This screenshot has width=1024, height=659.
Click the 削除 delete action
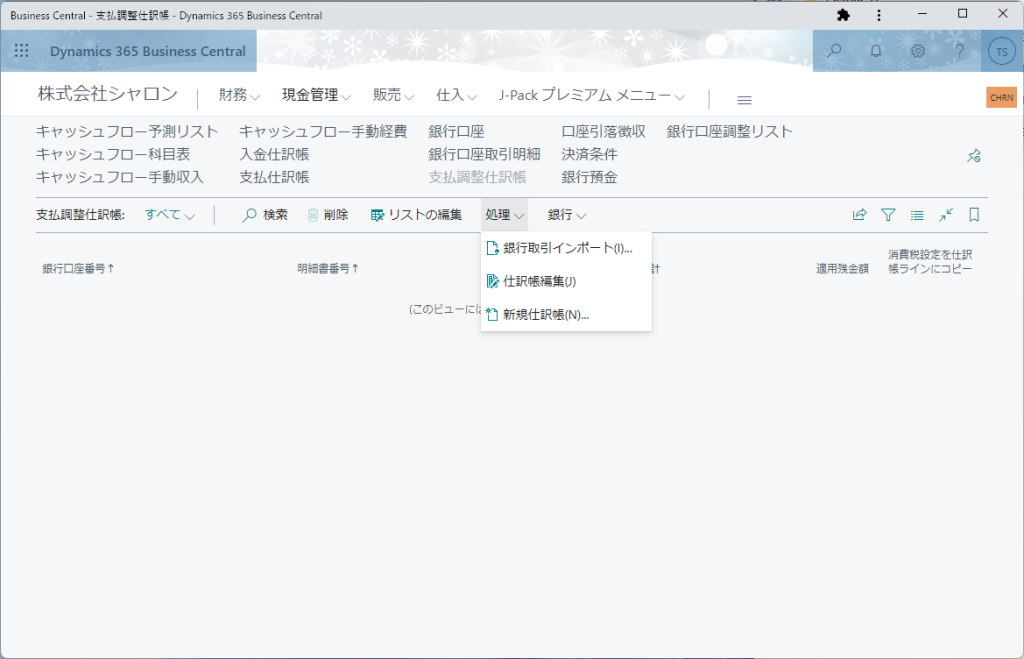(328, 215)
